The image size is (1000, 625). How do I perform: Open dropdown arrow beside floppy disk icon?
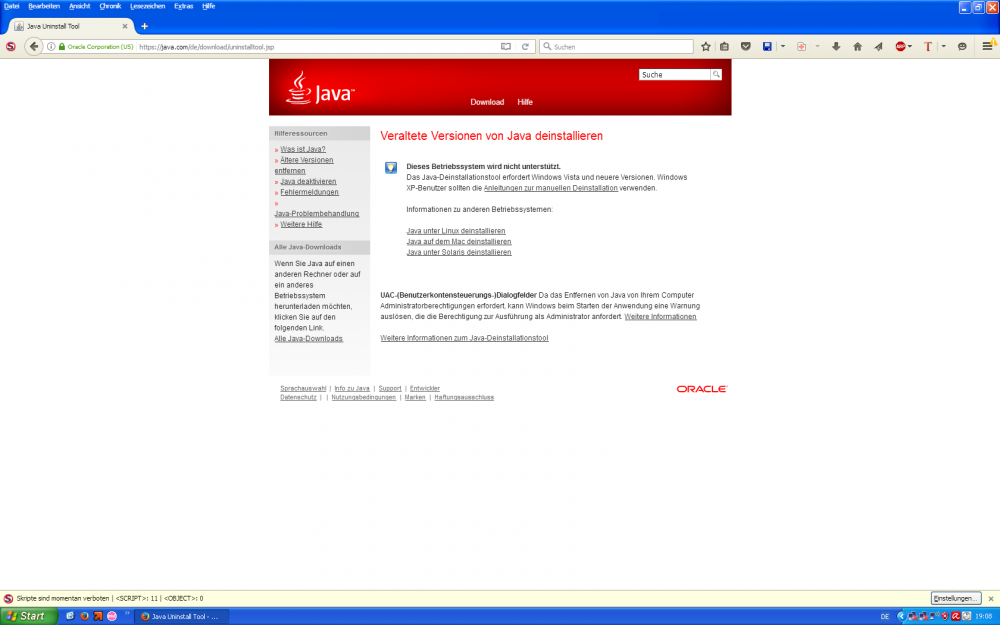[783, 47]
